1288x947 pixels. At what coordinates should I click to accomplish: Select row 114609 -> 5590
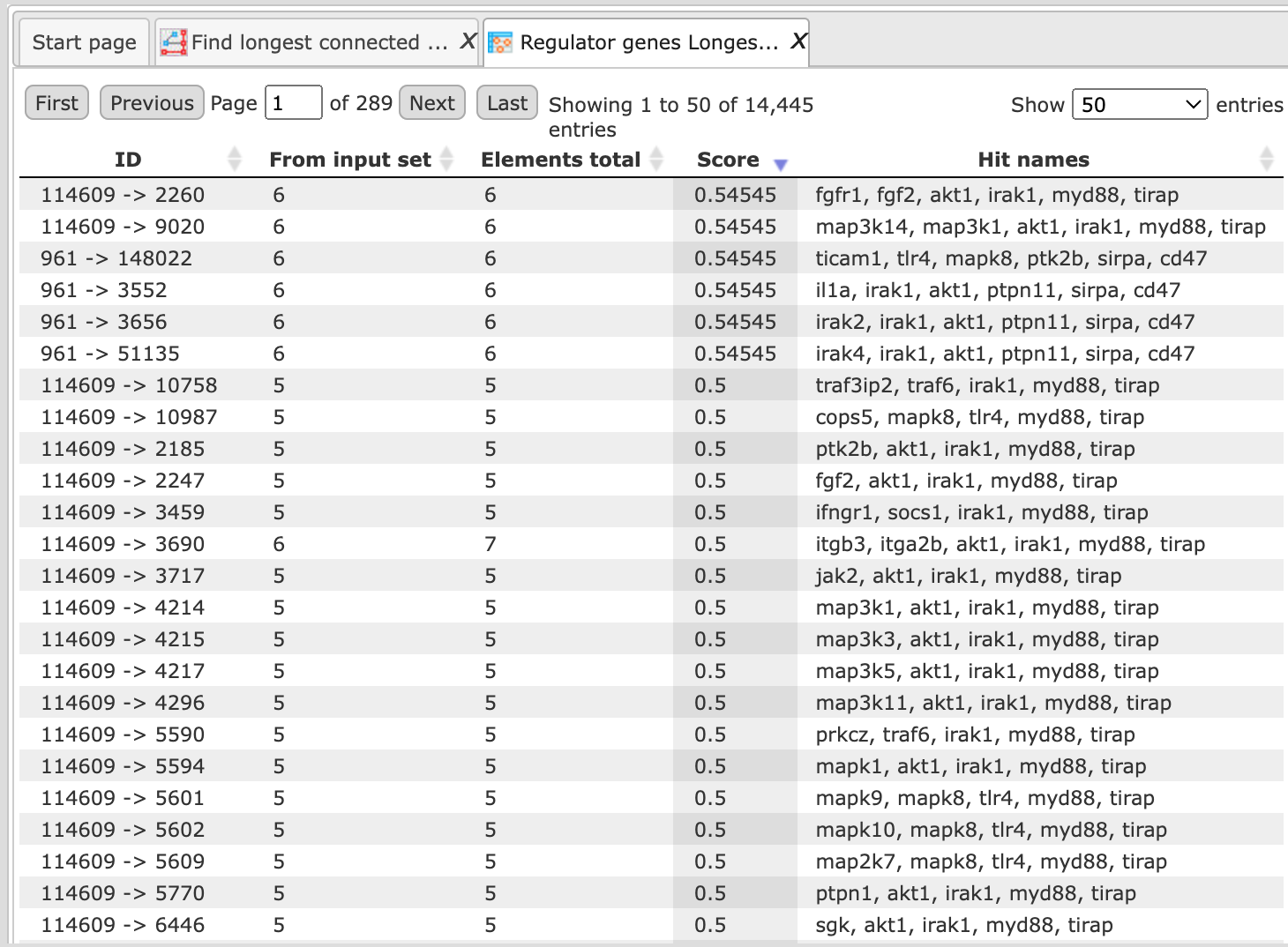coord(651,734)
